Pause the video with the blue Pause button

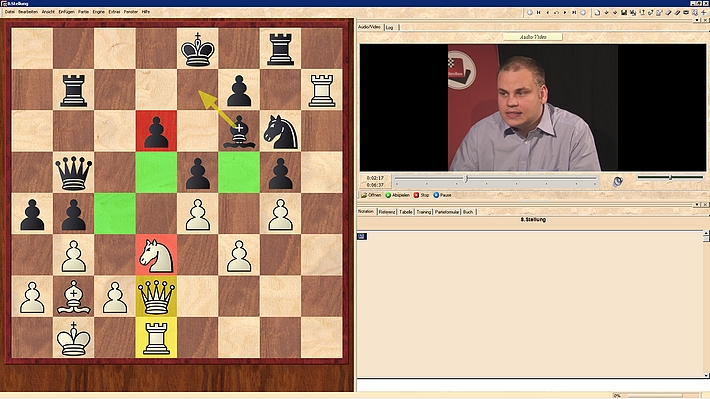point(442,195)
